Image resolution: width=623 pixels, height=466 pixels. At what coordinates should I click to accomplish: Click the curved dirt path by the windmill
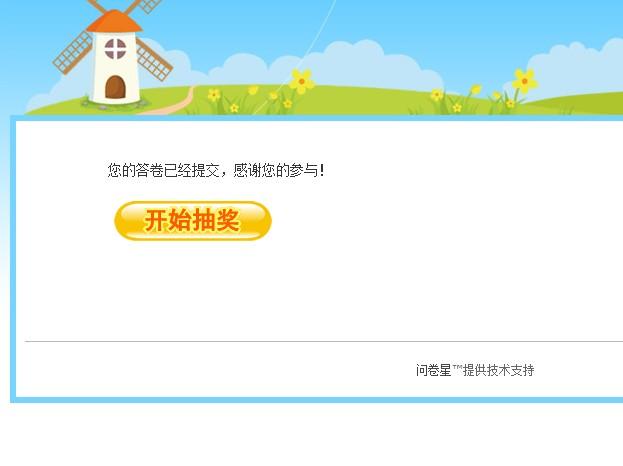[x=171, y=103]
